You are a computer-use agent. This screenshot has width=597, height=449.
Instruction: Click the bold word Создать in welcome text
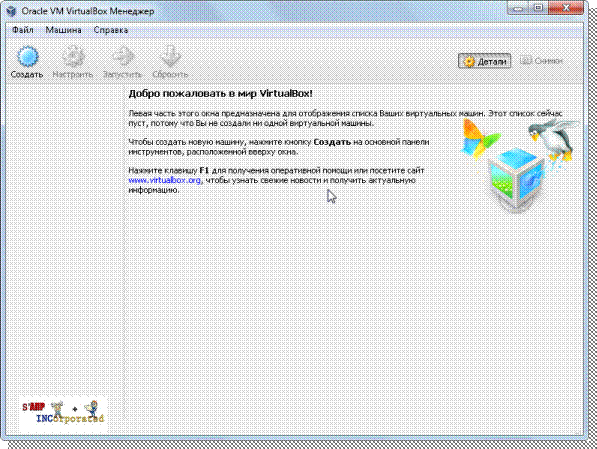pos(332,142)
